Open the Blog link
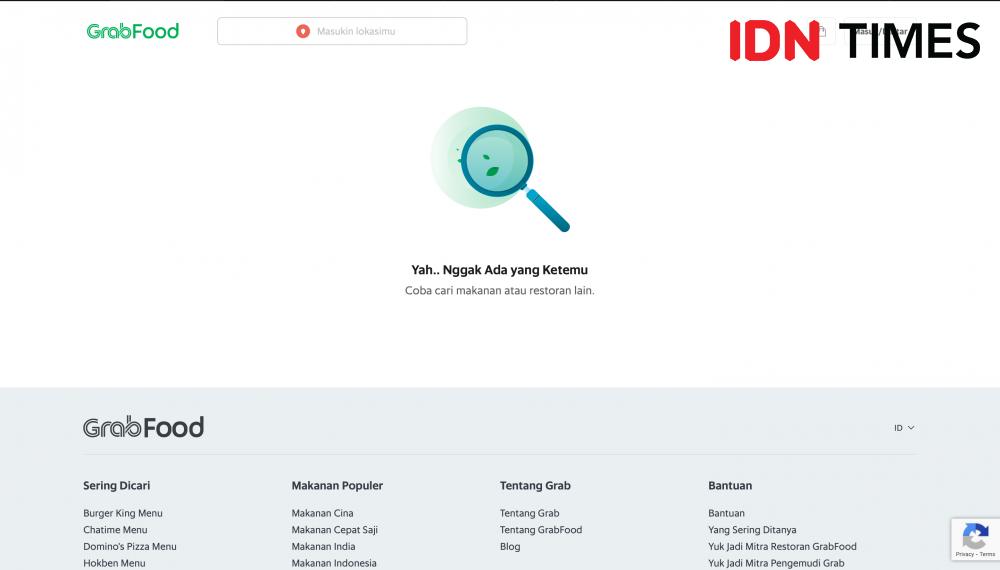 pos(510,546)
